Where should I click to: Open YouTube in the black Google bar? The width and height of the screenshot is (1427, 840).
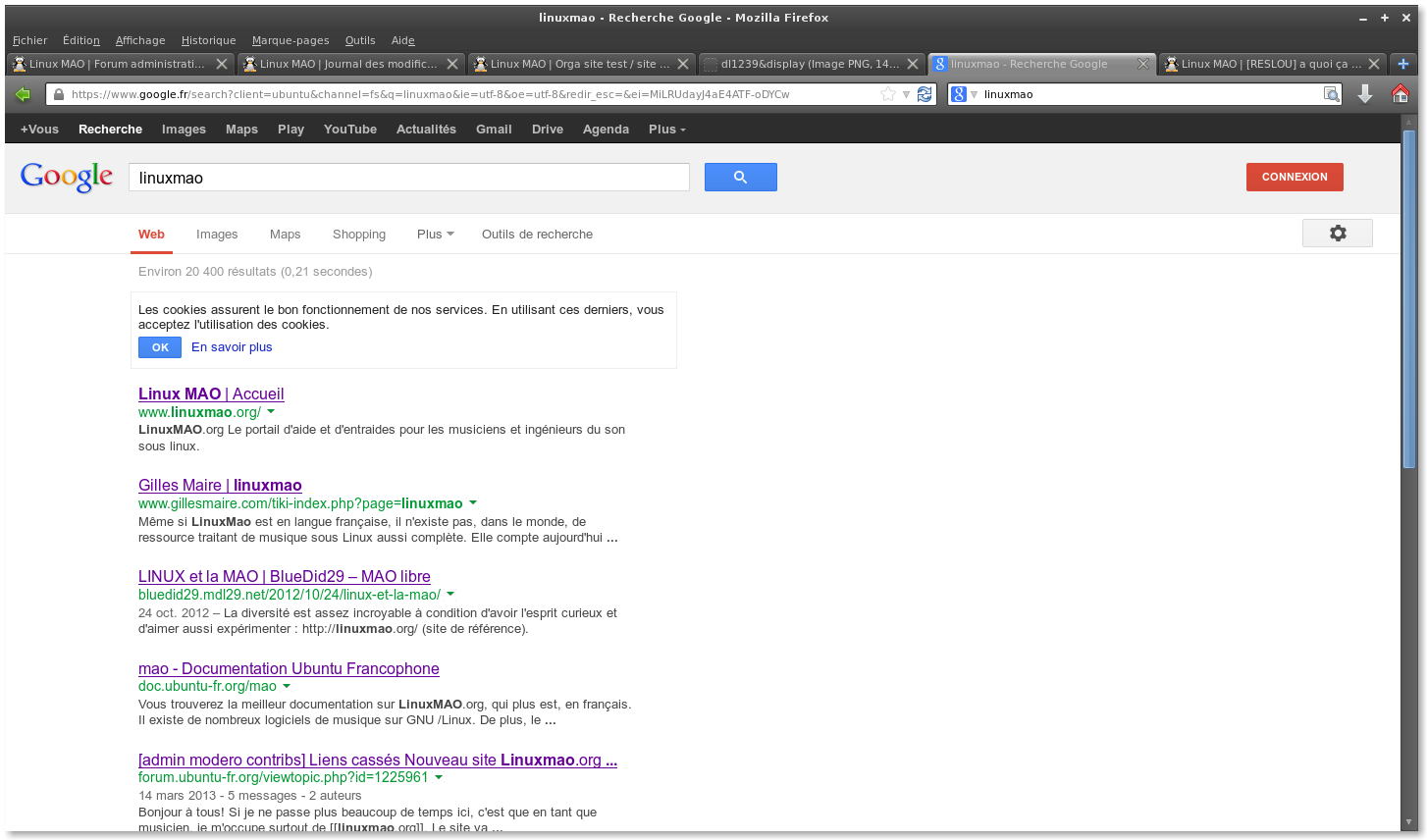(350, 130)
